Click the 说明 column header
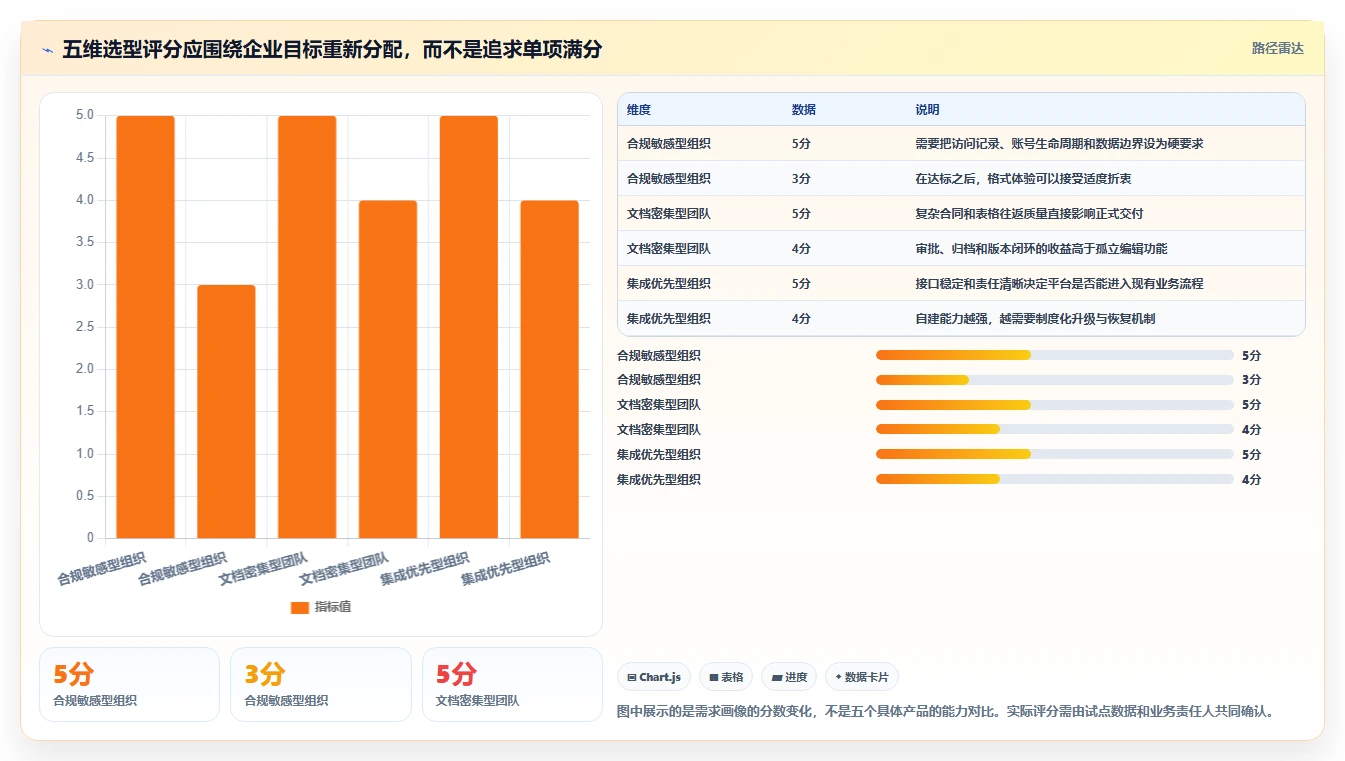Image resolution: width=1345 pixels, height=761 pixels. [x=927, y=110]
